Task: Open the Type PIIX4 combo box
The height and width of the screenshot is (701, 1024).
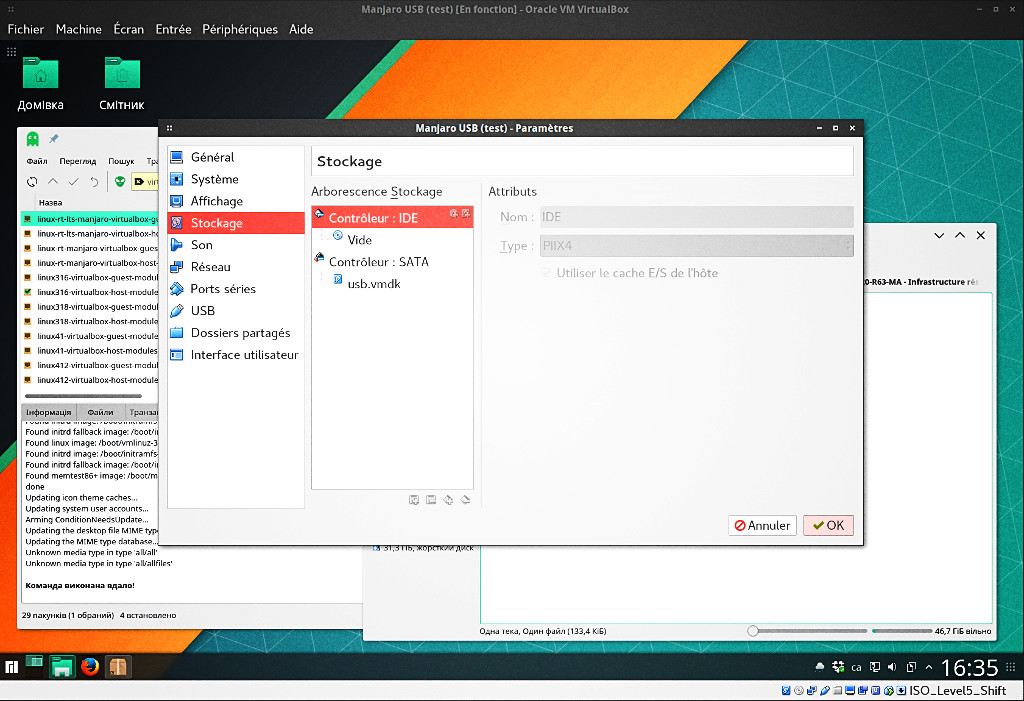Action: pyautogui.click(x=696, y=246)
